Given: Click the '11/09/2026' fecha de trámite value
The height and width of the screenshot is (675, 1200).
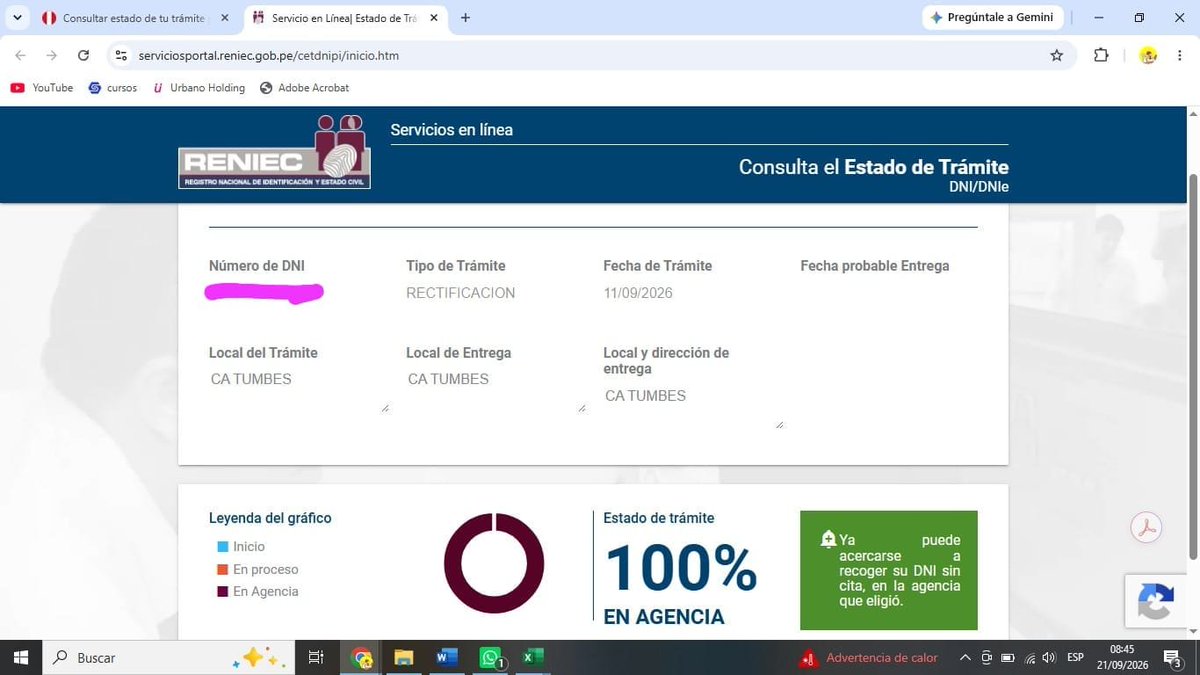Looking at the screenshot, I should click(x=638, y=293).
